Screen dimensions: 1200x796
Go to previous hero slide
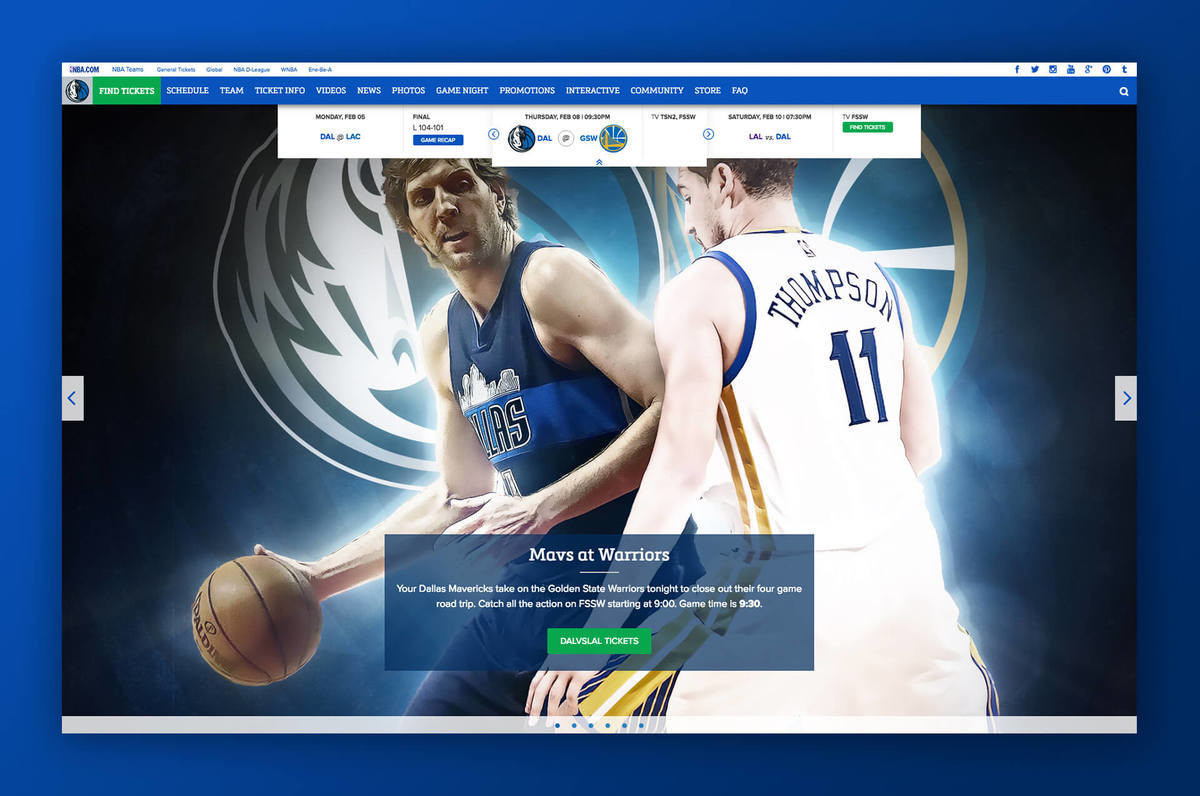(x=72, y=398)
